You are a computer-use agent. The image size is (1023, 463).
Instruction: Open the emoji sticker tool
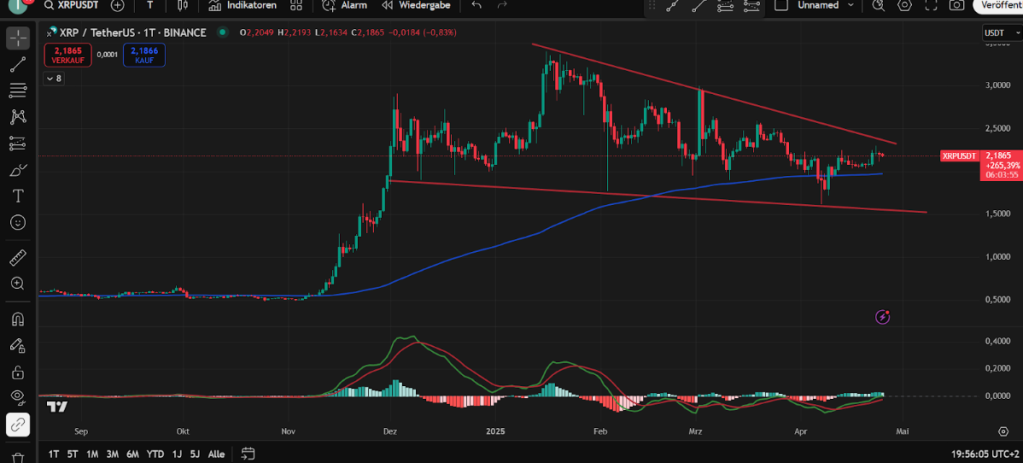click(x=18, y=221)
